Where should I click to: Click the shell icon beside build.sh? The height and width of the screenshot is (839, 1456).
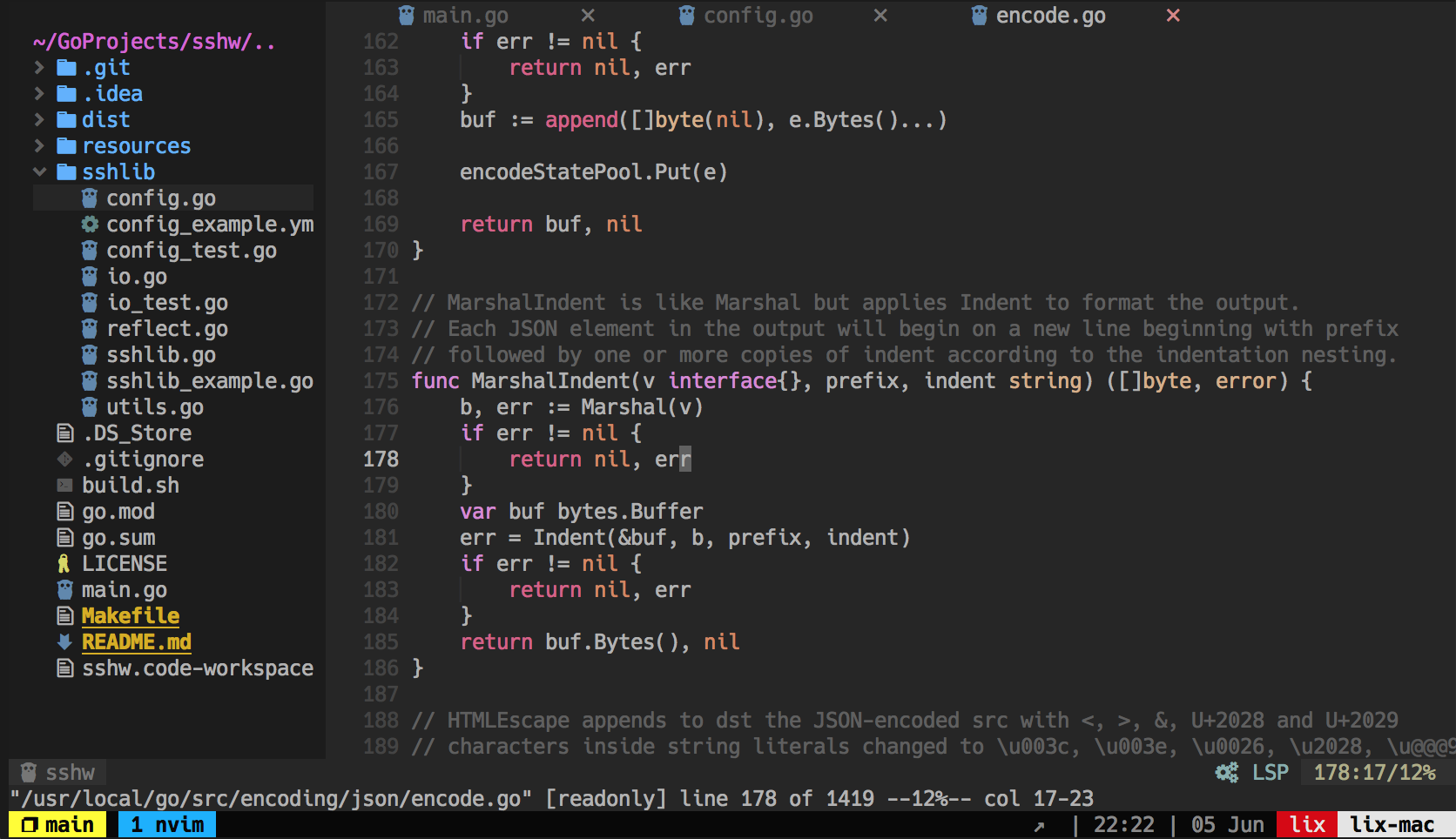point(65,486)
